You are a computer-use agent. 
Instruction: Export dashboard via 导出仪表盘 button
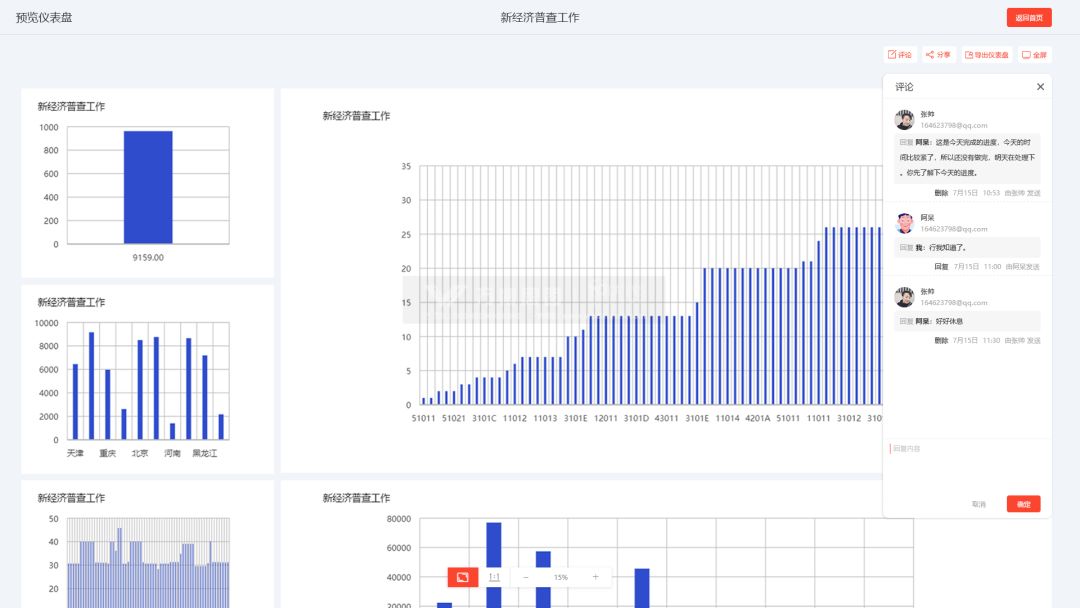[987, 54]
